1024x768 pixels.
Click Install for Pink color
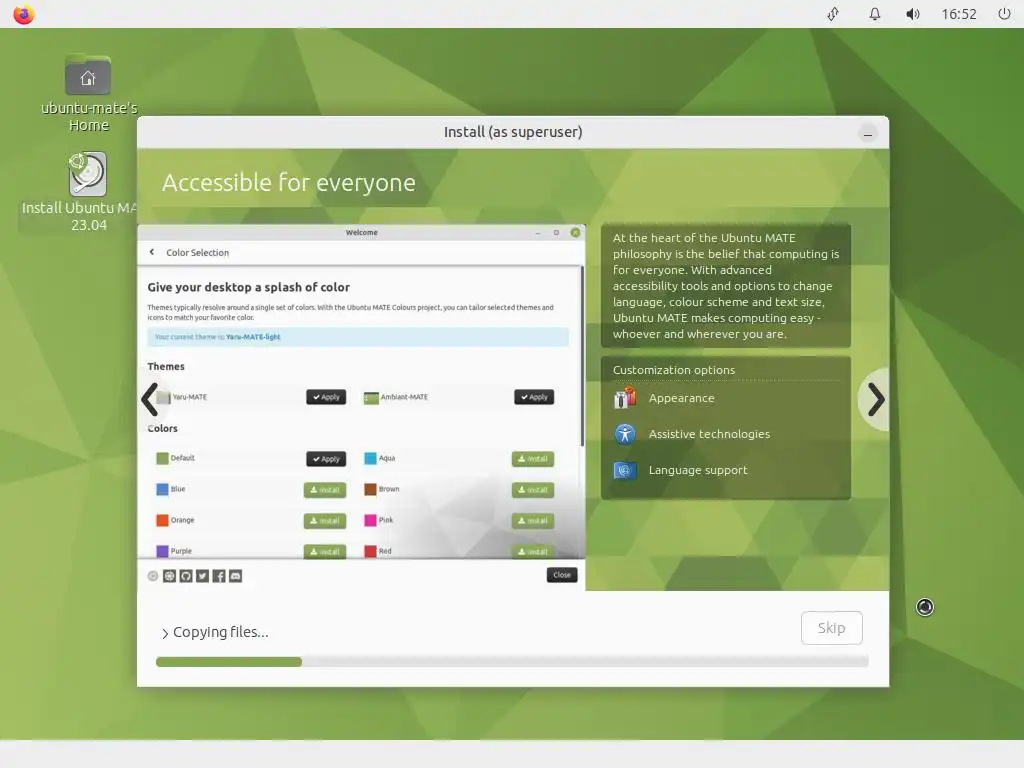pos(533,520)
